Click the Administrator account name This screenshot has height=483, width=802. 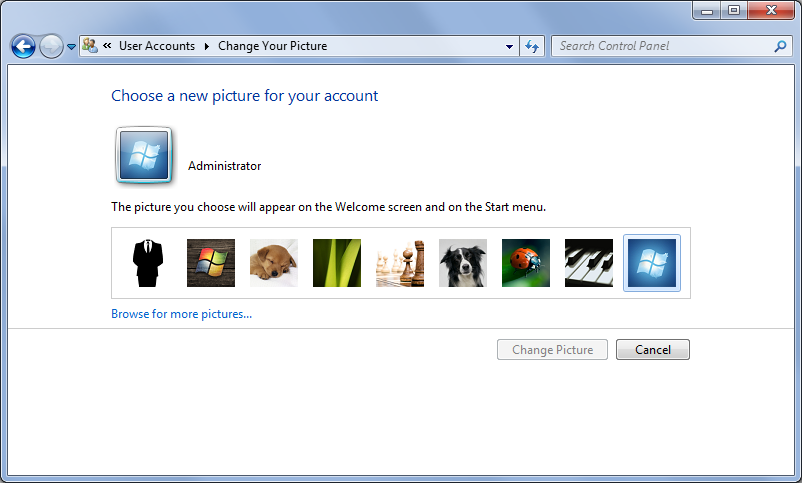(x=225, y=166)
